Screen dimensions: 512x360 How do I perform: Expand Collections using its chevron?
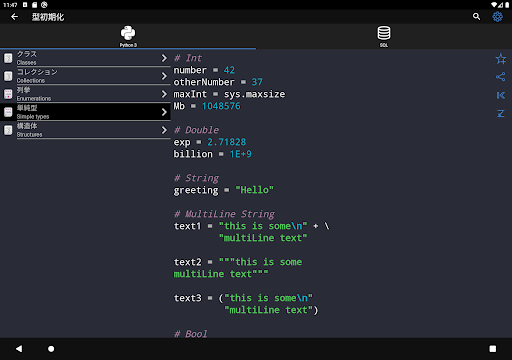[x=164, y=76]
